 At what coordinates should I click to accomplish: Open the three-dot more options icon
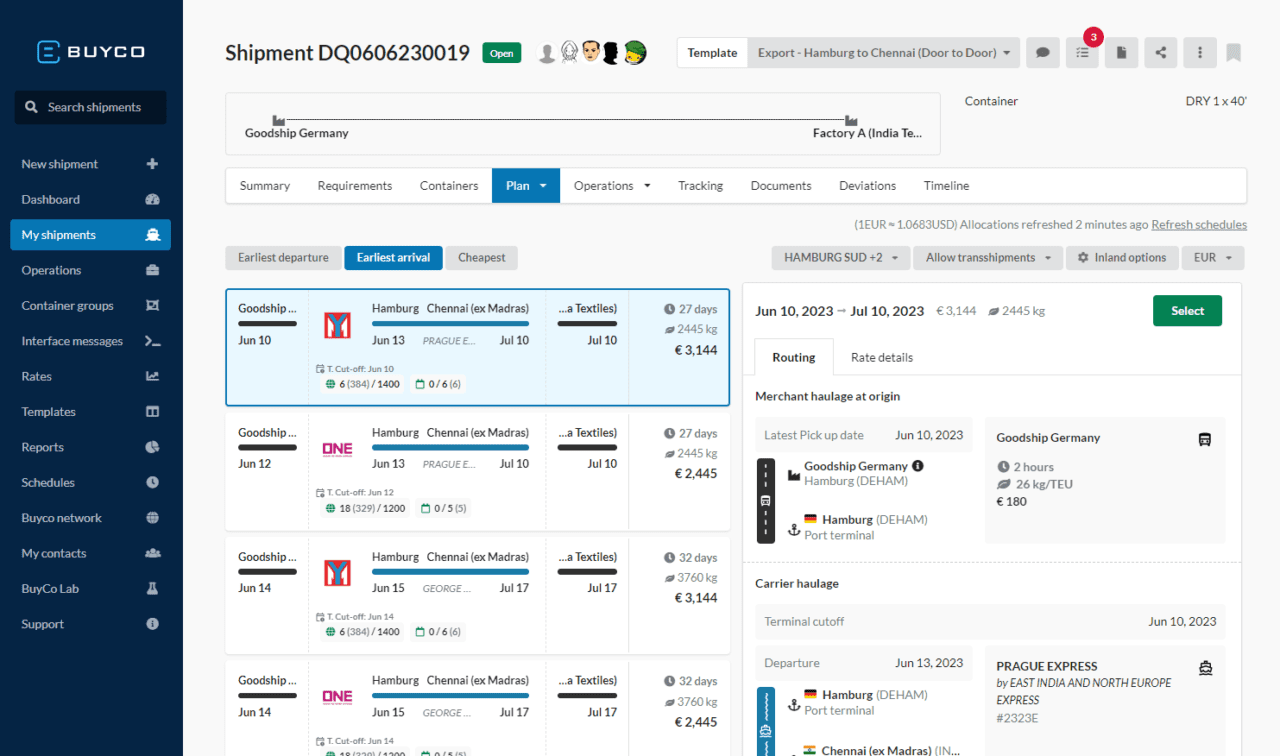click(1199, 52)
